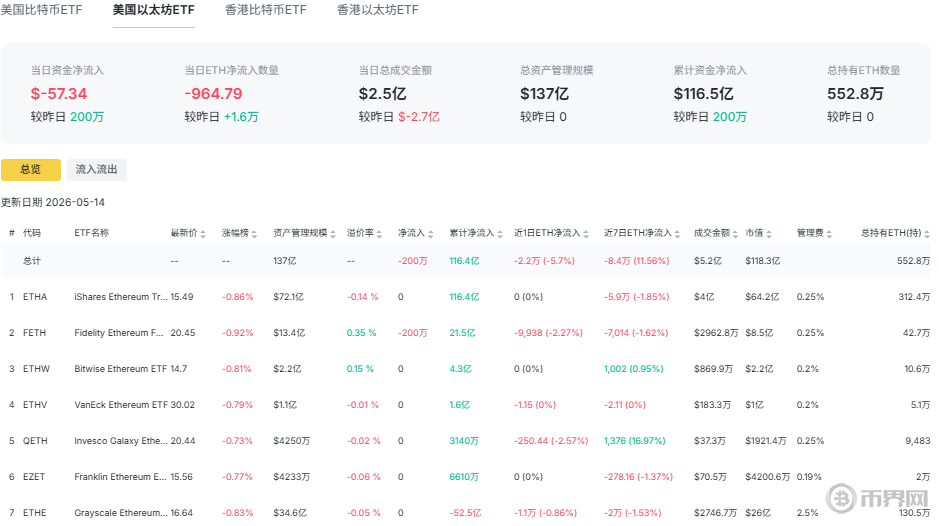This screenshot has width=939, height=526.
Task: Open VanEck Ethereum ETF name
Action: 121,404
